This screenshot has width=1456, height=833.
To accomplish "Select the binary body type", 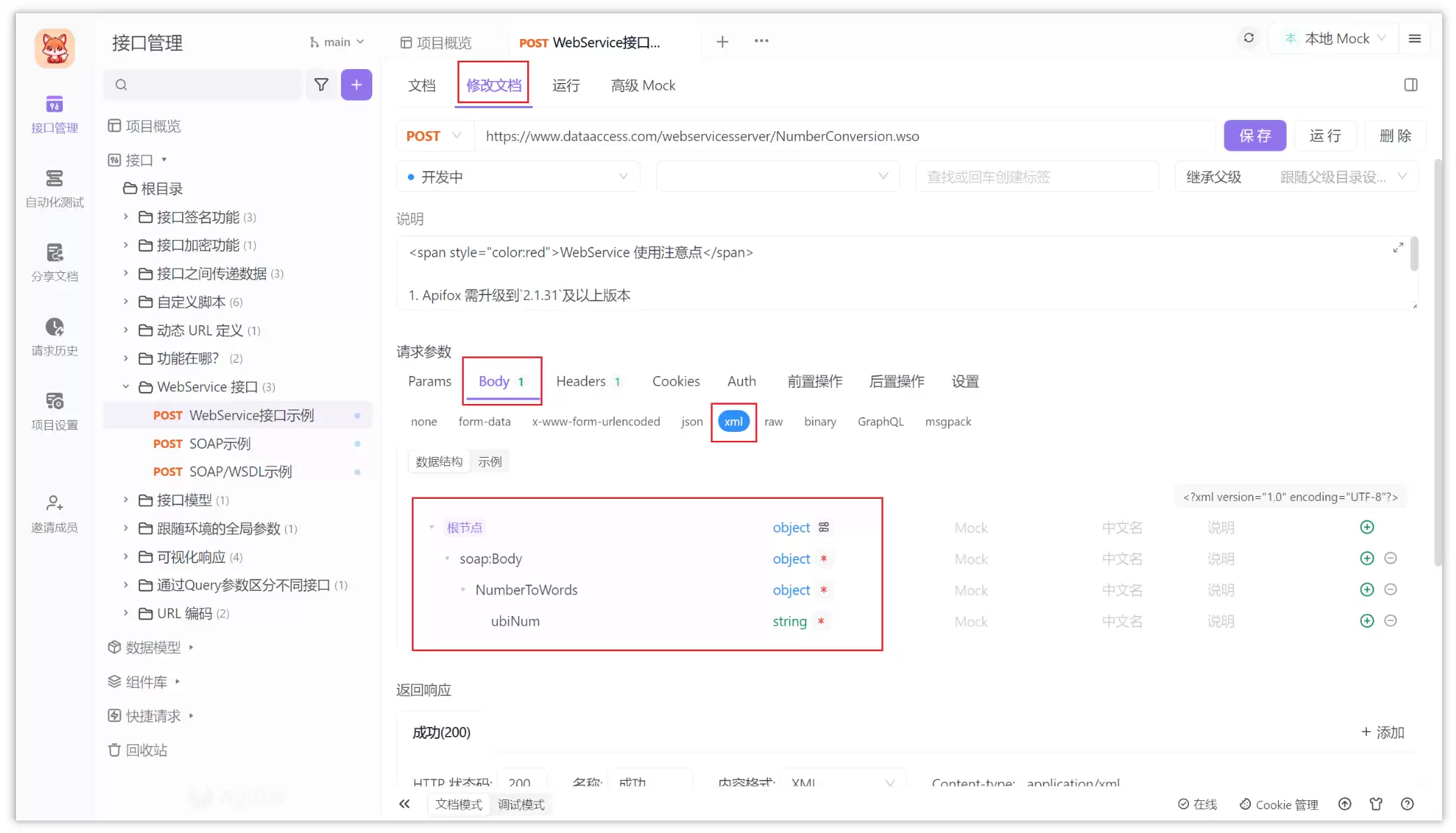I will (x=820, y=421).
